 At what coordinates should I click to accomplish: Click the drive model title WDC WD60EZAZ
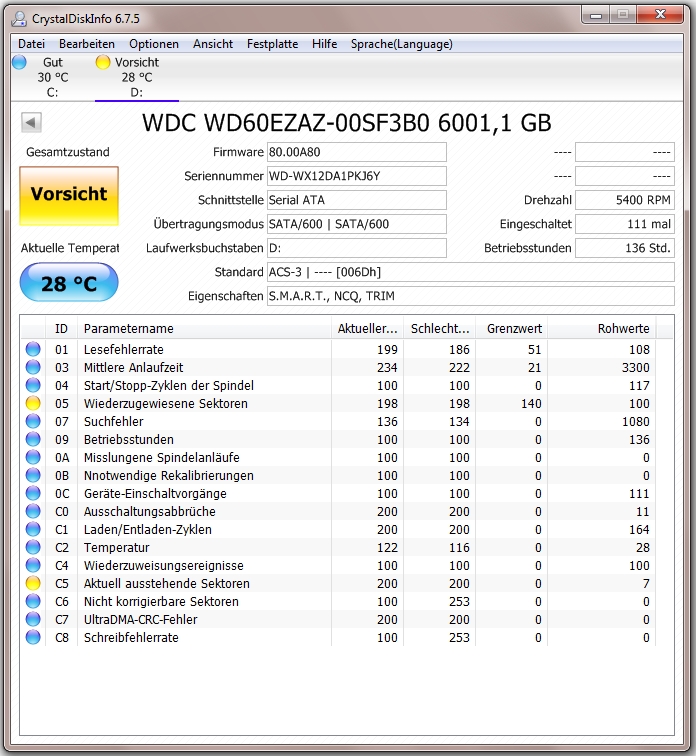[x=347, y=123]
